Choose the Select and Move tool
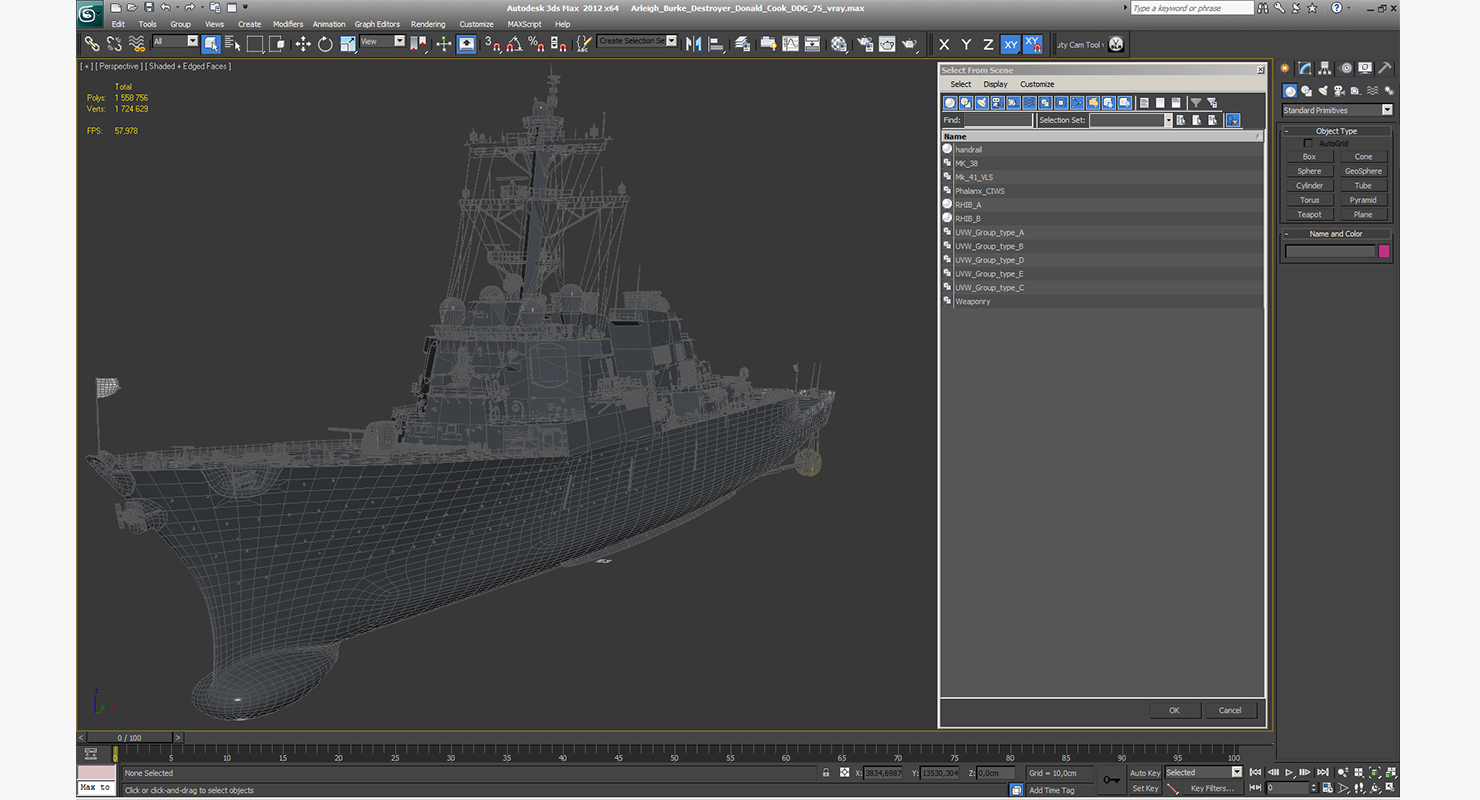The width and height of the screenshot is (1480, 800). 303,44
